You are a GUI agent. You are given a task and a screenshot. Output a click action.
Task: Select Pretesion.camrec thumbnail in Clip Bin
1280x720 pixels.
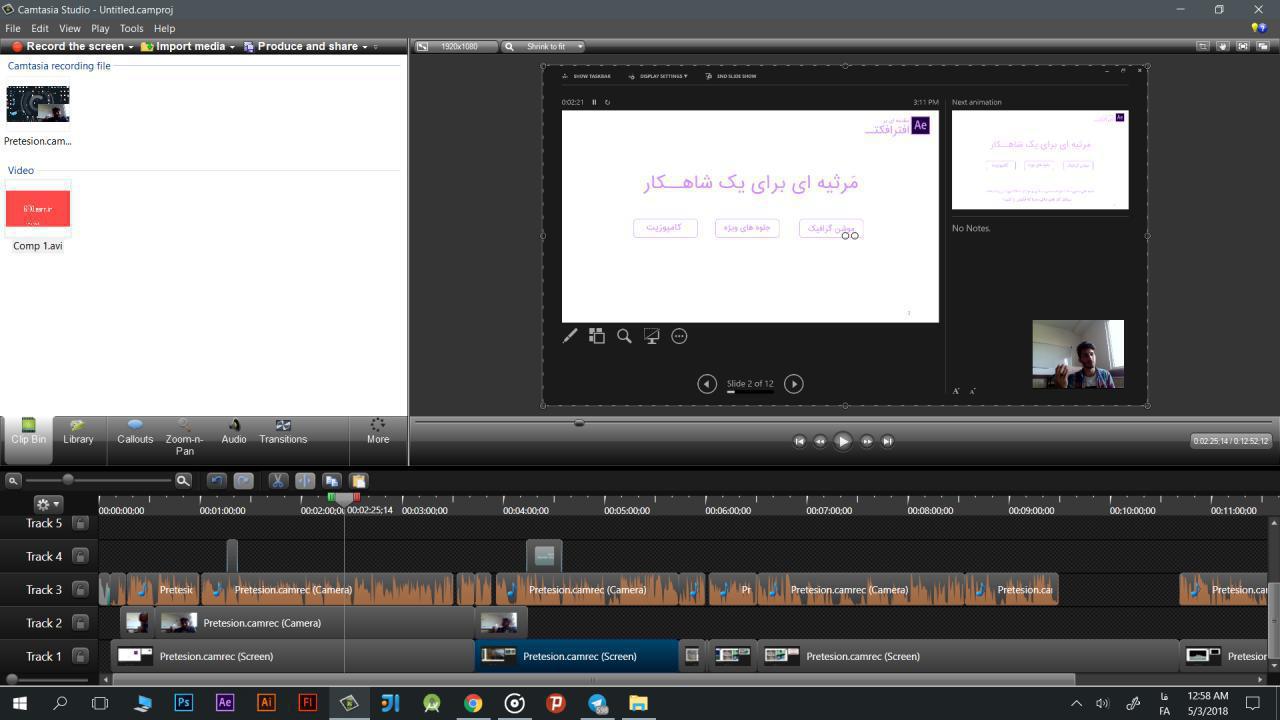(x=38, y=104)
